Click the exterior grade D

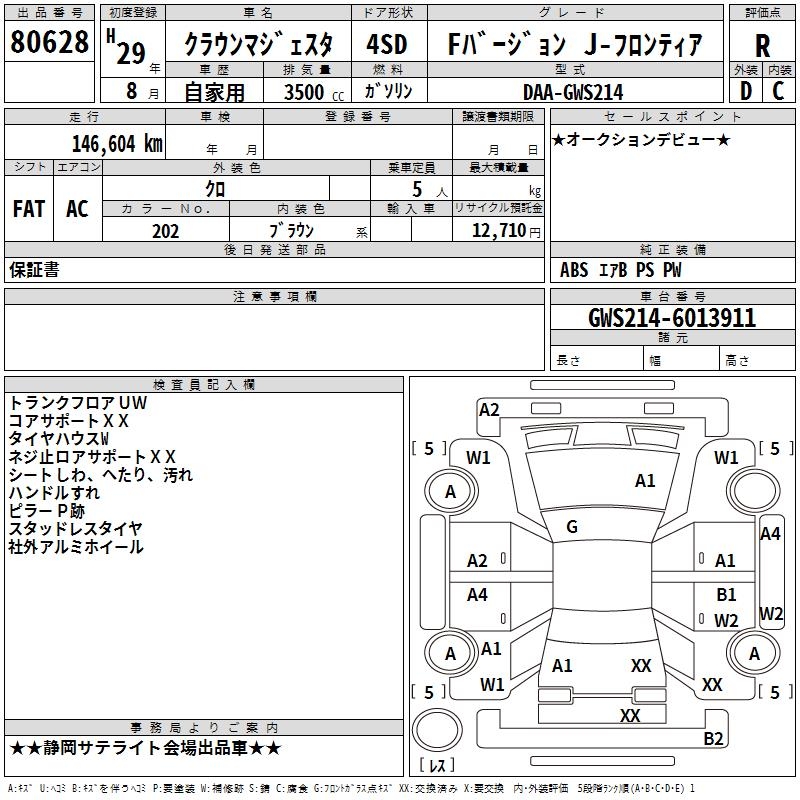pos(745,91)
